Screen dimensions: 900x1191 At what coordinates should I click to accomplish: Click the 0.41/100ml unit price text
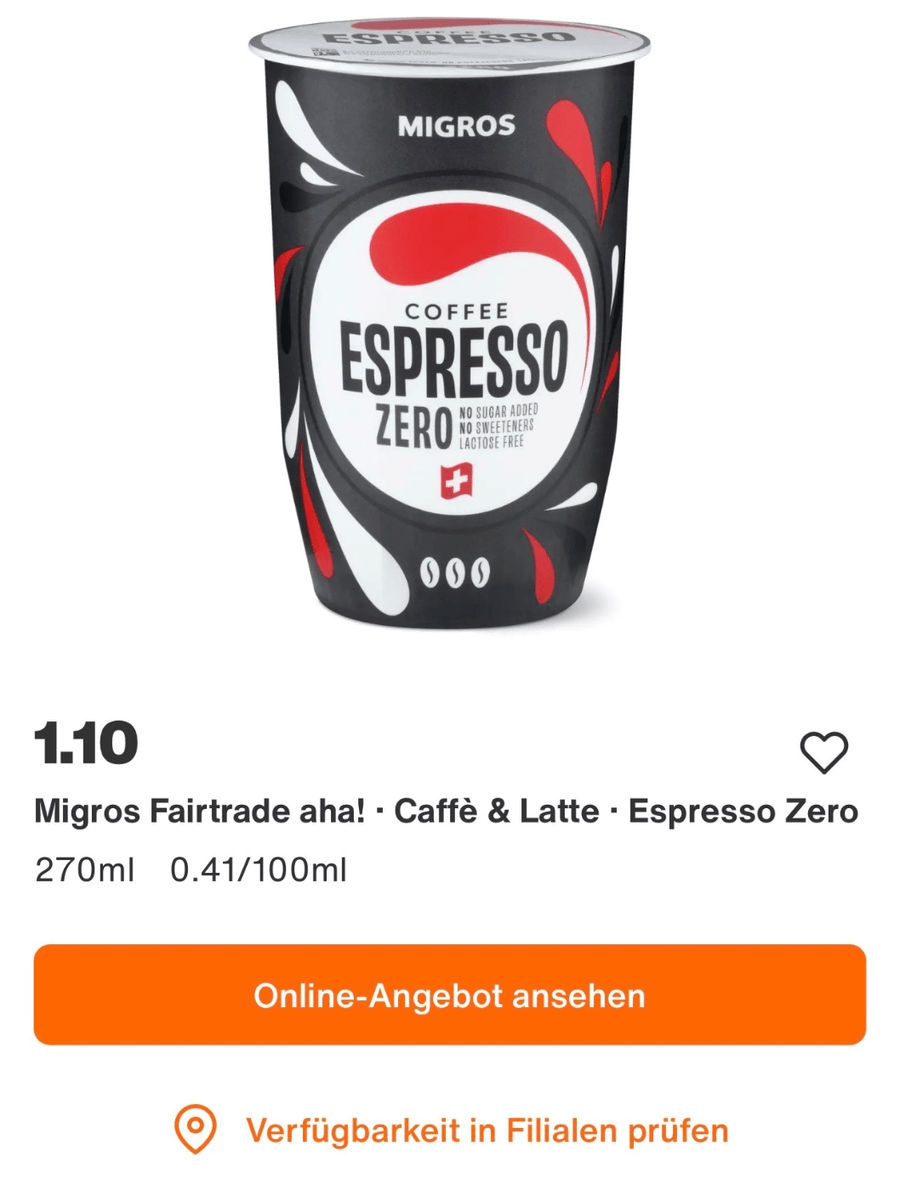(x=258, y=870)
